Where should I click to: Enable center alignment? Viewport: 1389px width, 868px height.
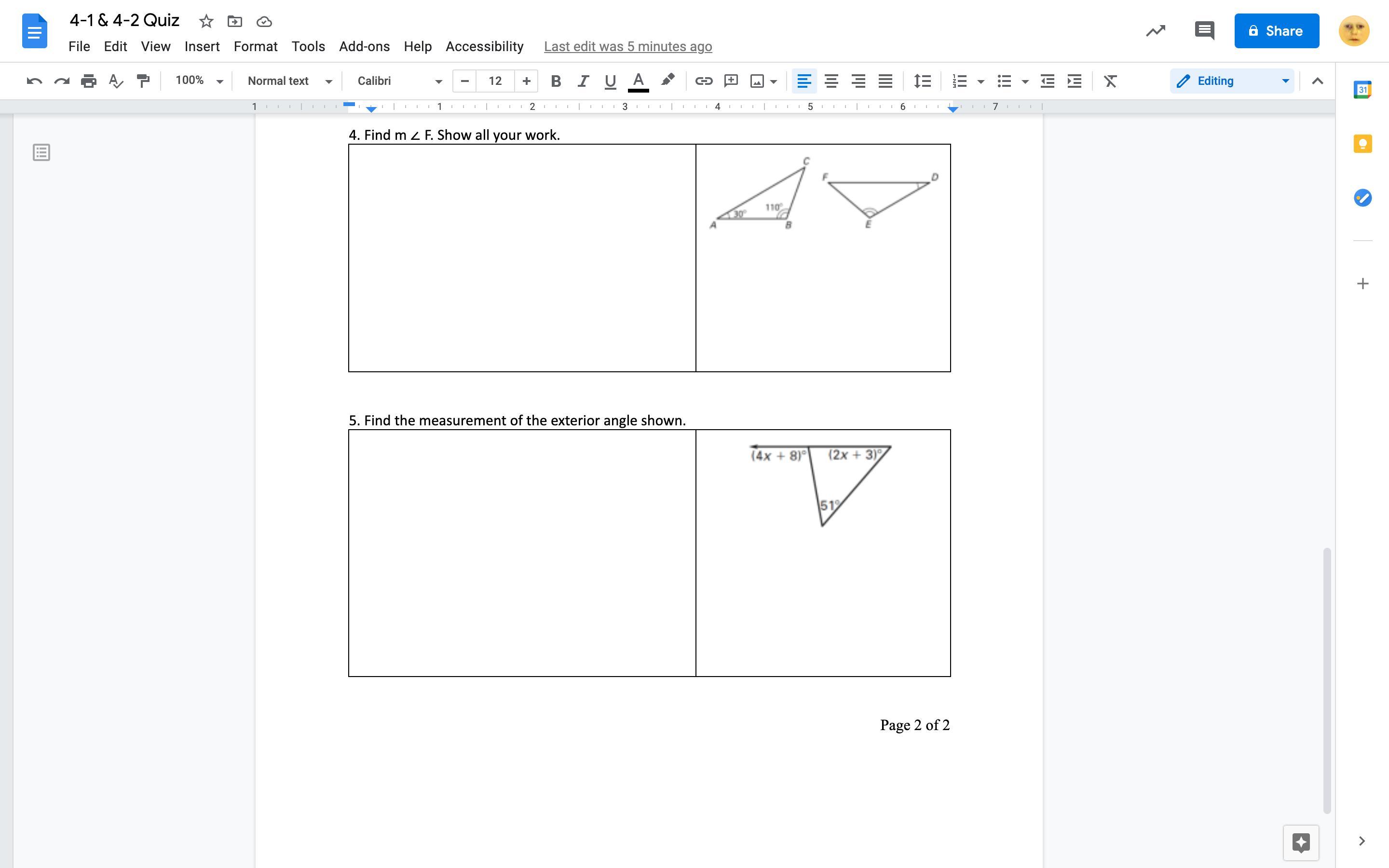(831, 81)
